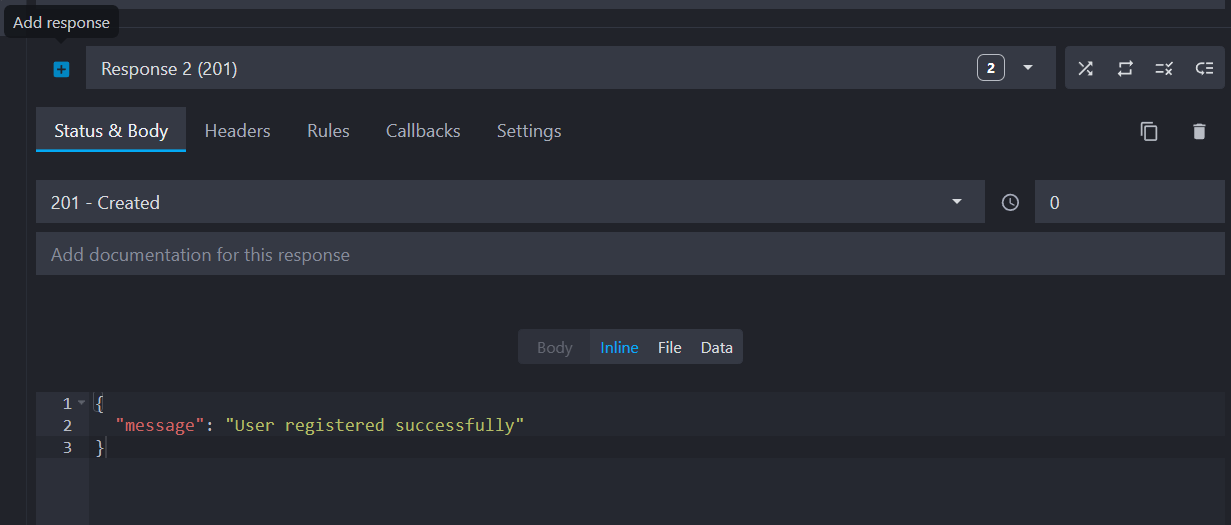Duplicate the current response

(x=1149, y=131)
